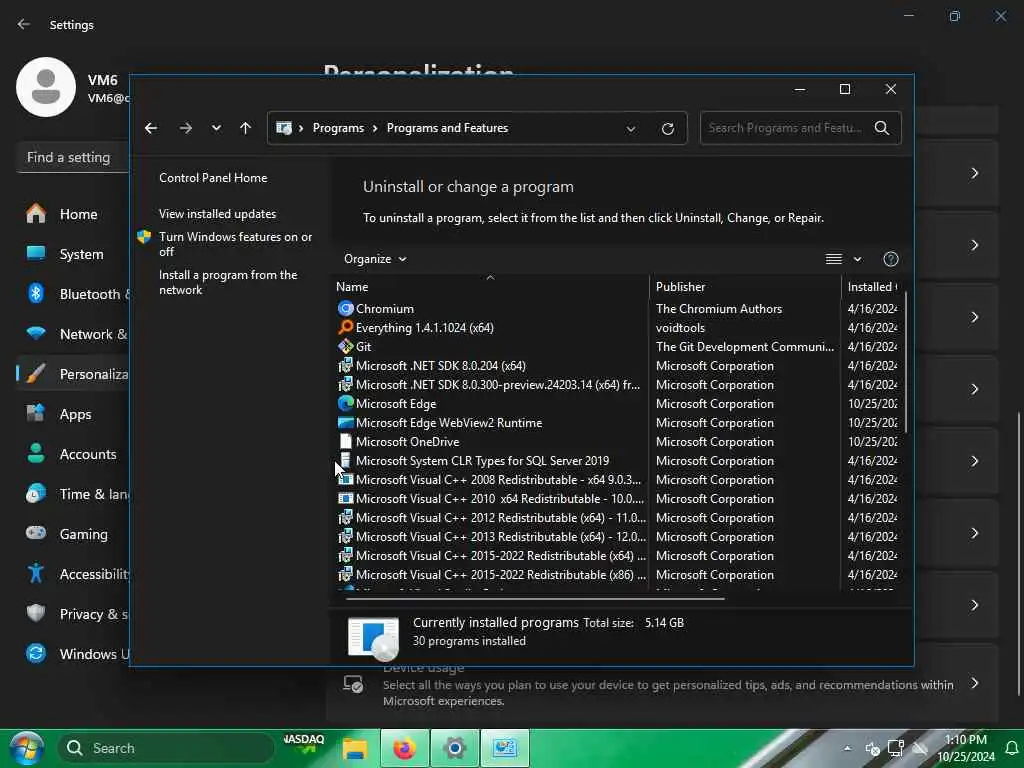Sort by the Publisher column header
This screenshot has height=768, width=1024.
pos(745,287)
